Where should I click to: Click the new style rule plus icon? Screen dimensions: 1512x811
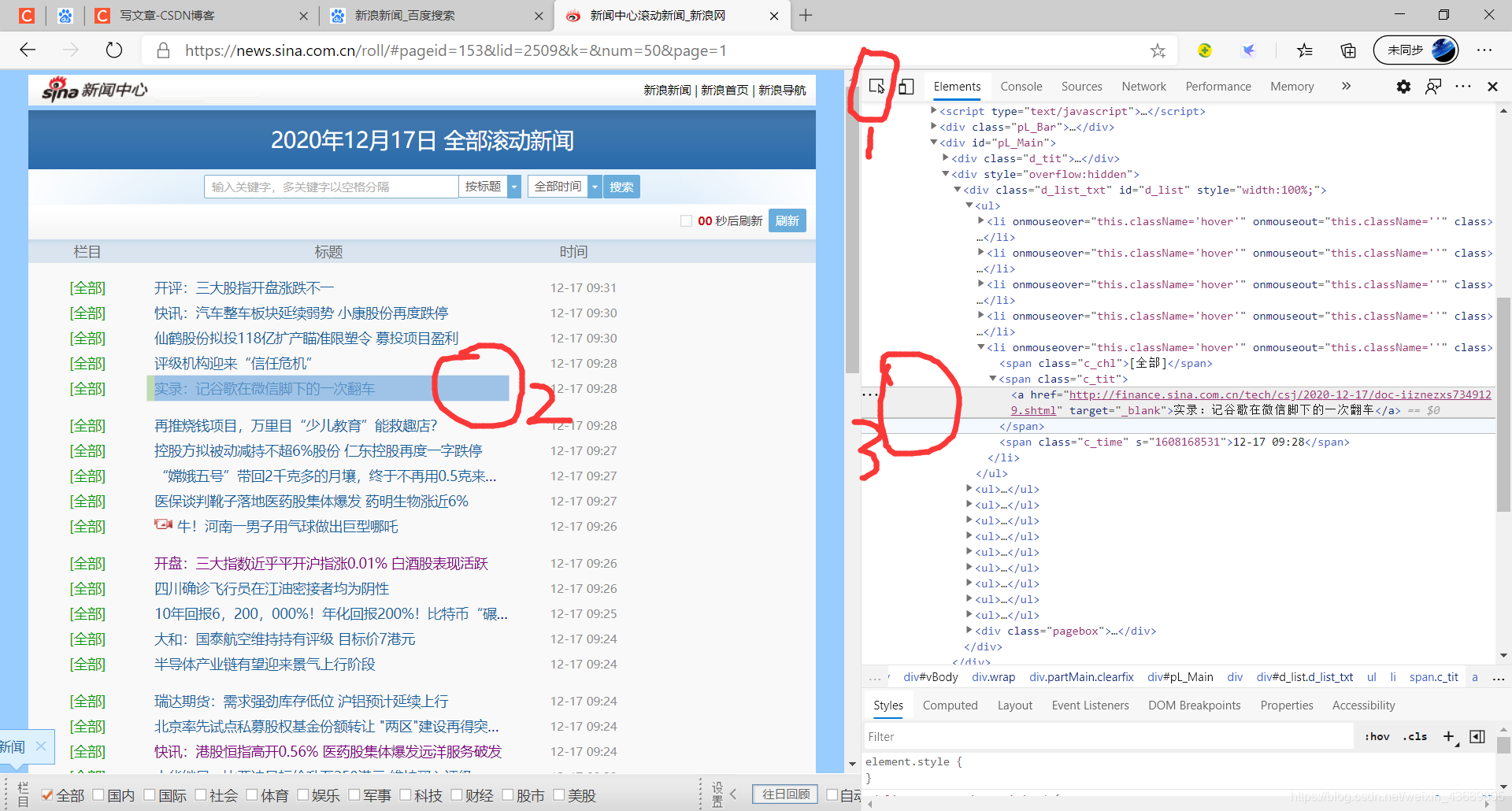coord(1449,737)
